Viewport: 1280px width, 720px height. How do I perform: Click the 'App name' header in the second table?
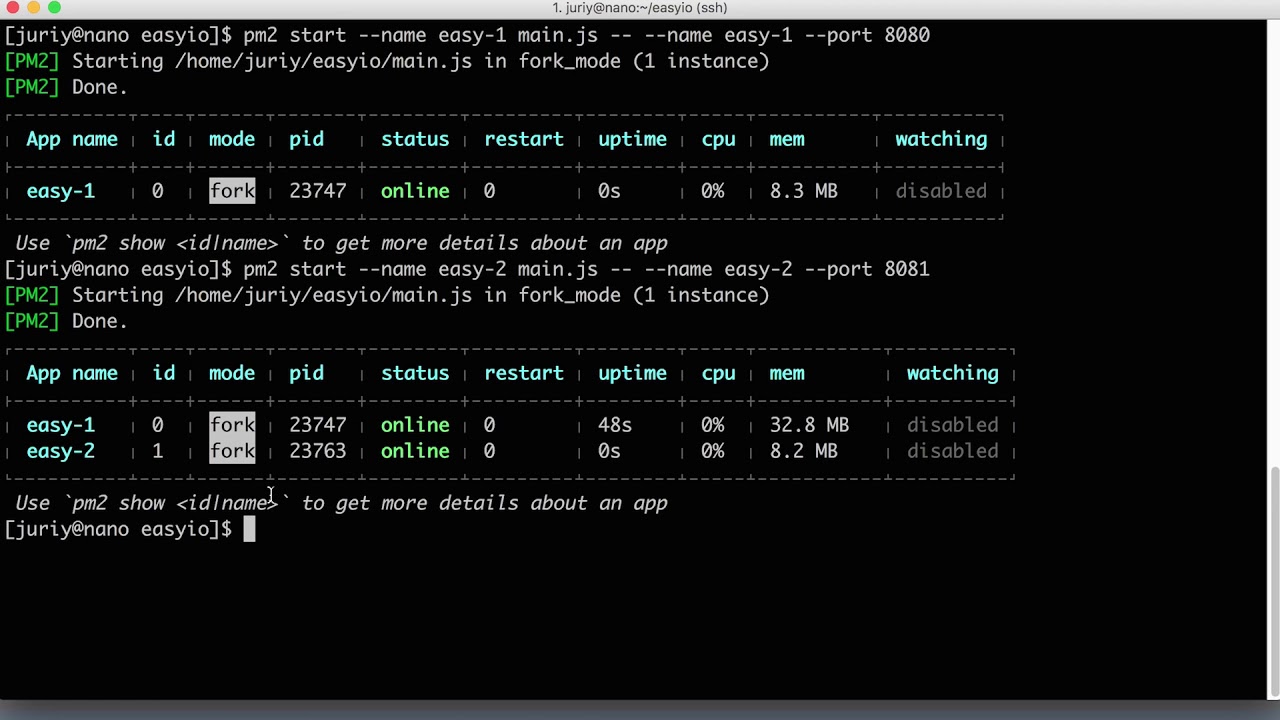click(x=72, y=373)
